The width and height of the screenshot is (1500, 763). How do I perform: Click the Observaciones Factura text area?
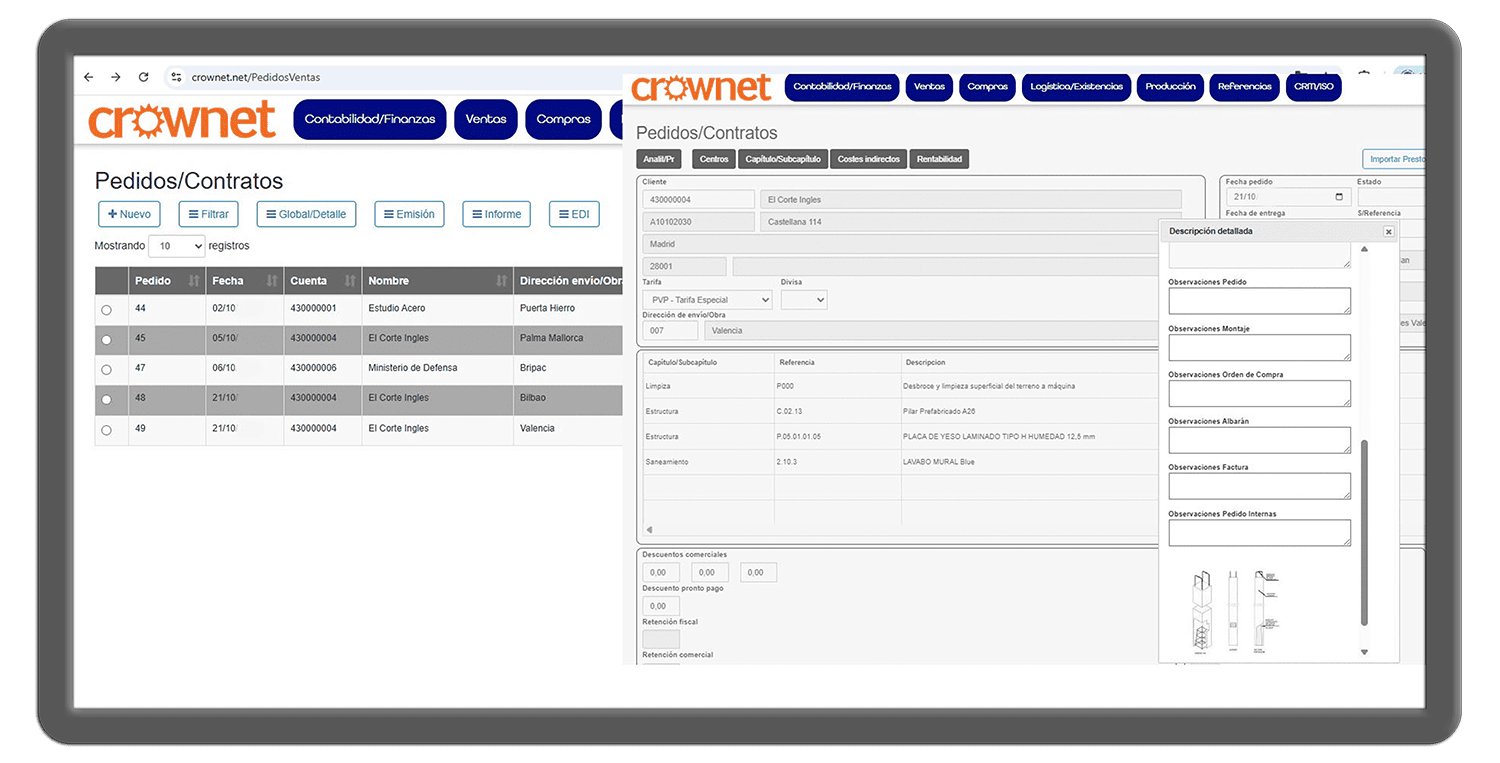pyautogui.click(x=1259, y=486)
